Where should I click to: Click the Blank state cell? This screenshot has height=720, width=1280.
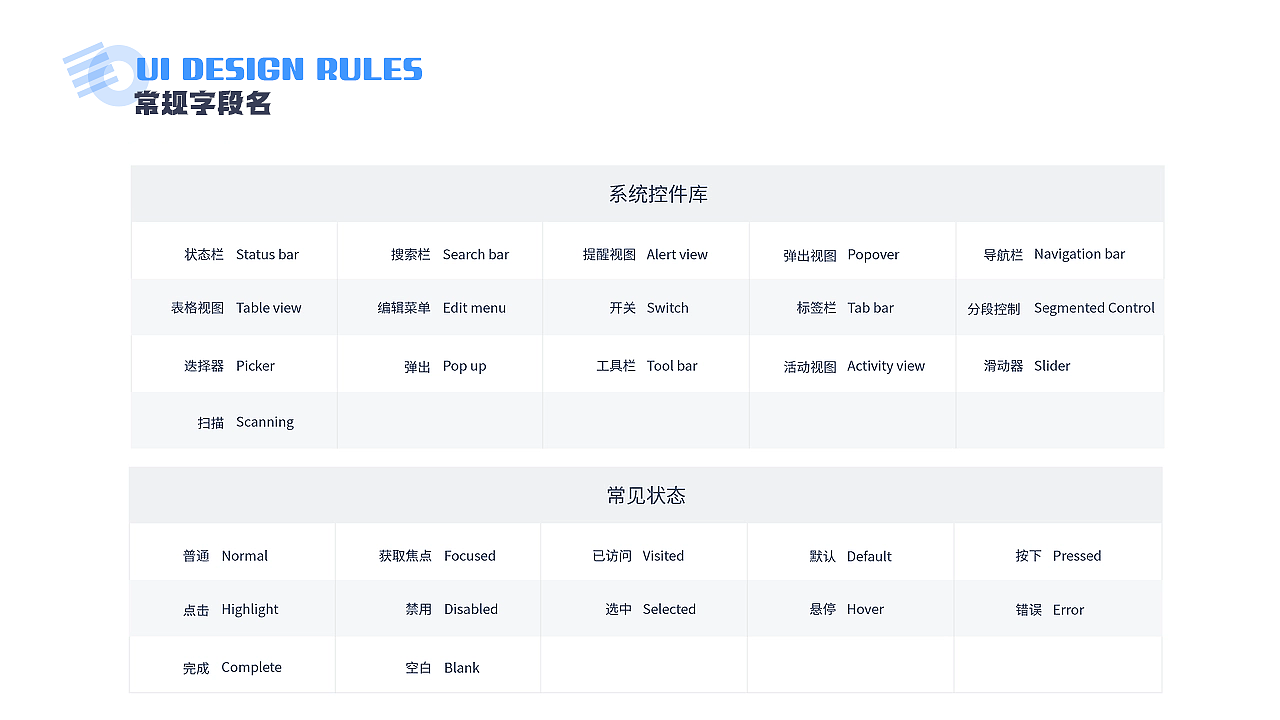point(442,668)
